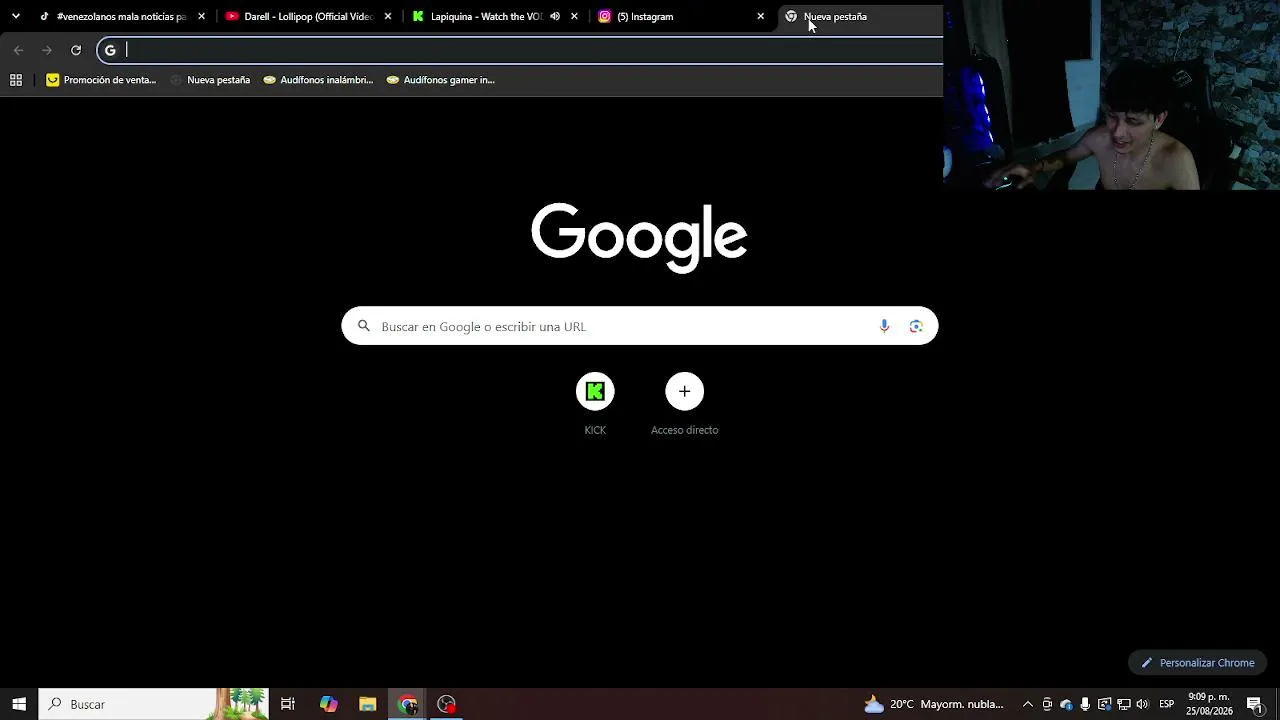This screenshot has width=1280, height=720.
Task: Select the Nueva pestaña tab
Action: [860, 16]
